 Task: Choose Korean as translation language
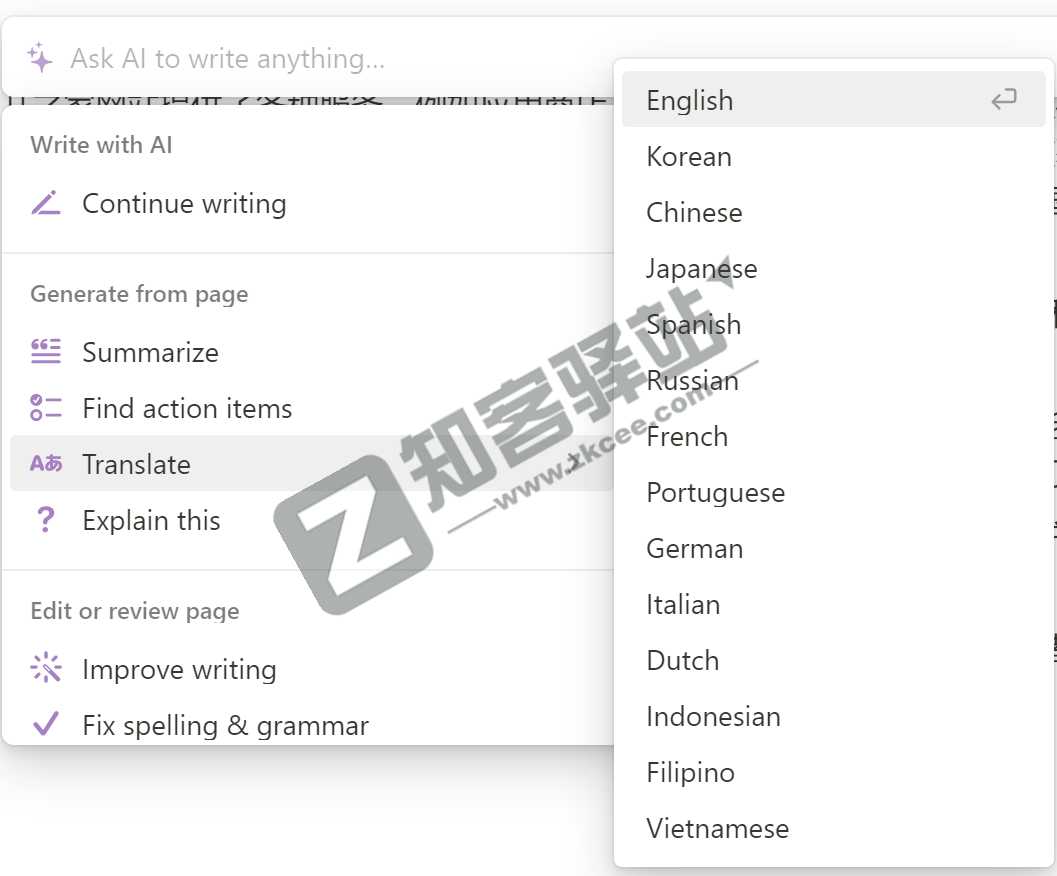[x=689, y=157]
